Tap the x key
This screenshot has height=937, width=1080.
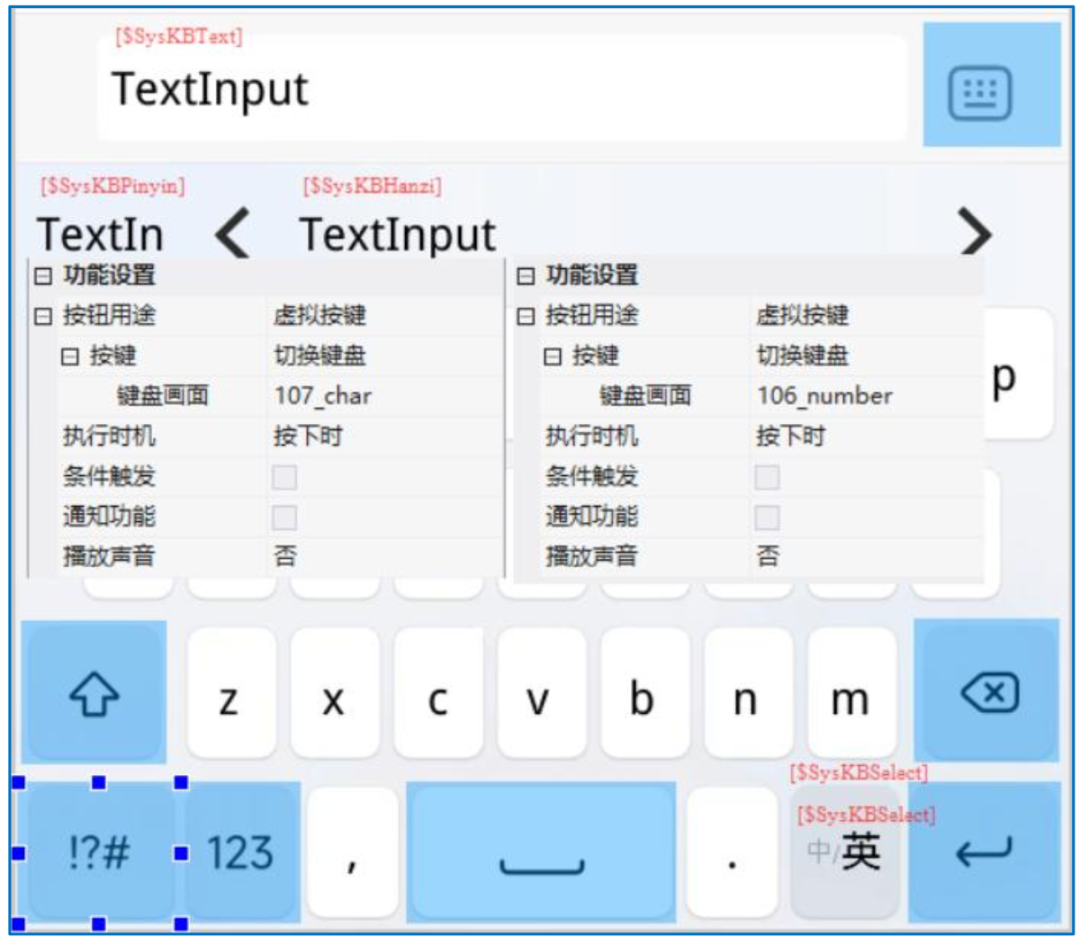click(334, 692)
